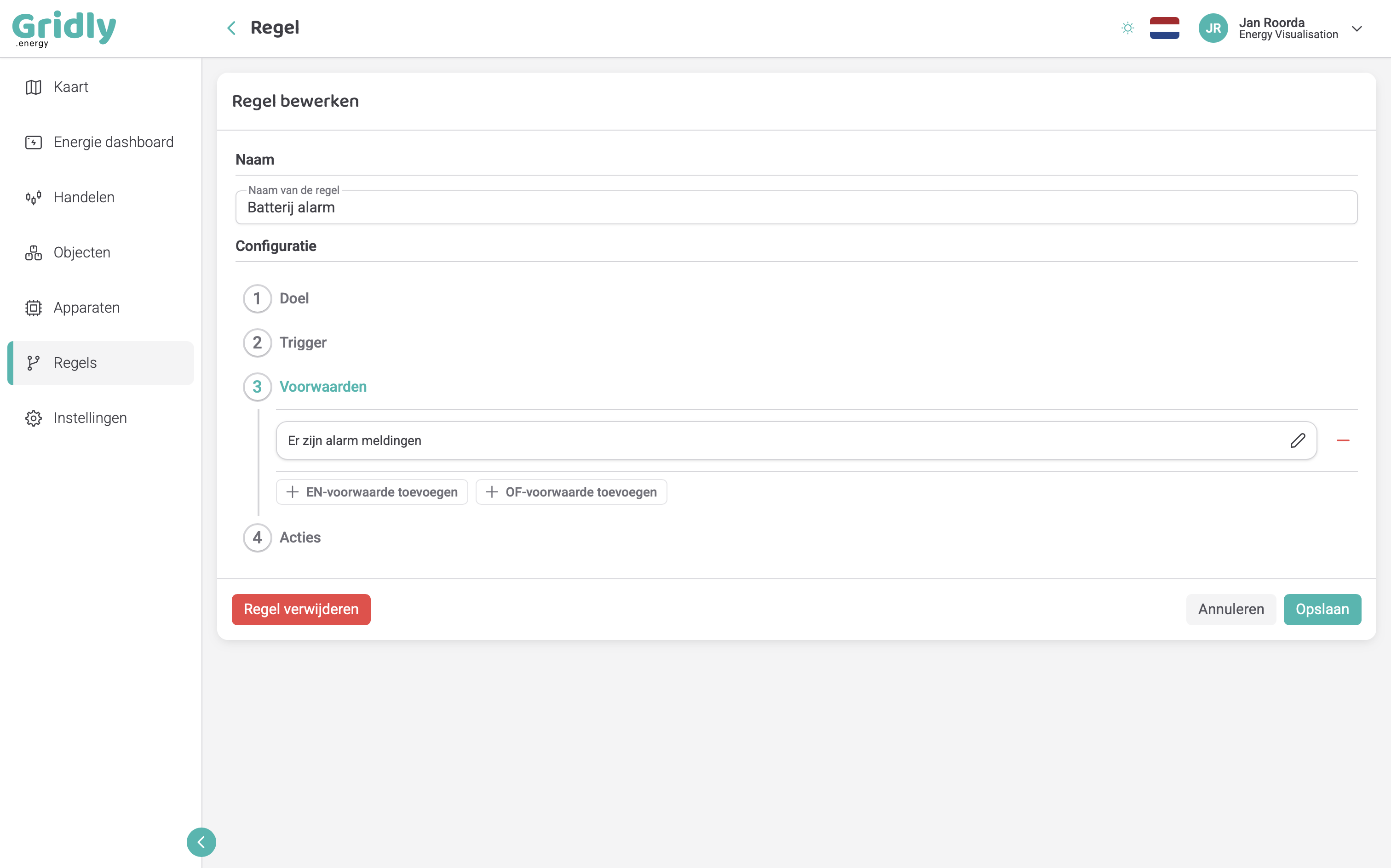Click the JR avatar circle
Screen dimensions: 1391x868
coord(1213,28)
